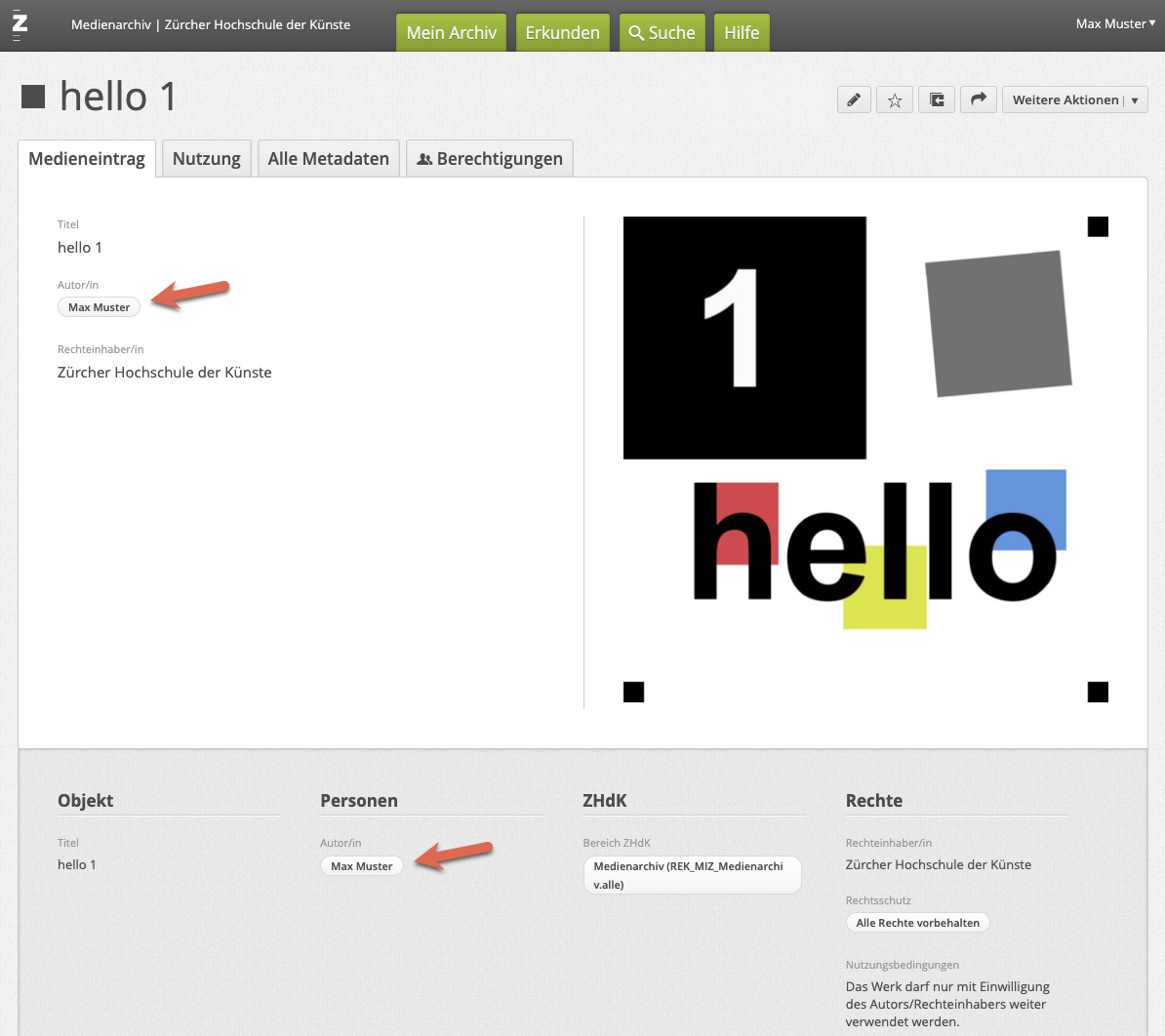
Task: Select the Medieneintrag tab
Action: click(x=87, y=158)
